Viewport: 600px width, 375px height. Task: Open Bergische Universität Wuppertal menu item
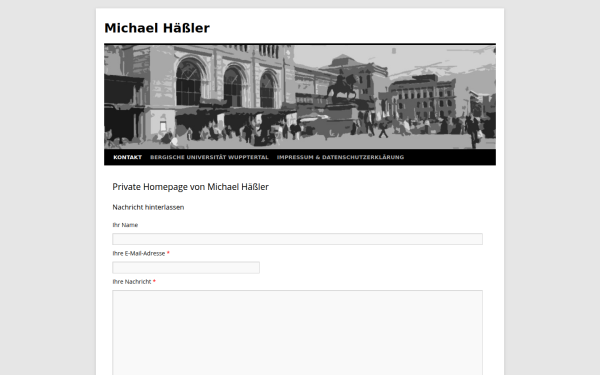click(x=209, y=157)
